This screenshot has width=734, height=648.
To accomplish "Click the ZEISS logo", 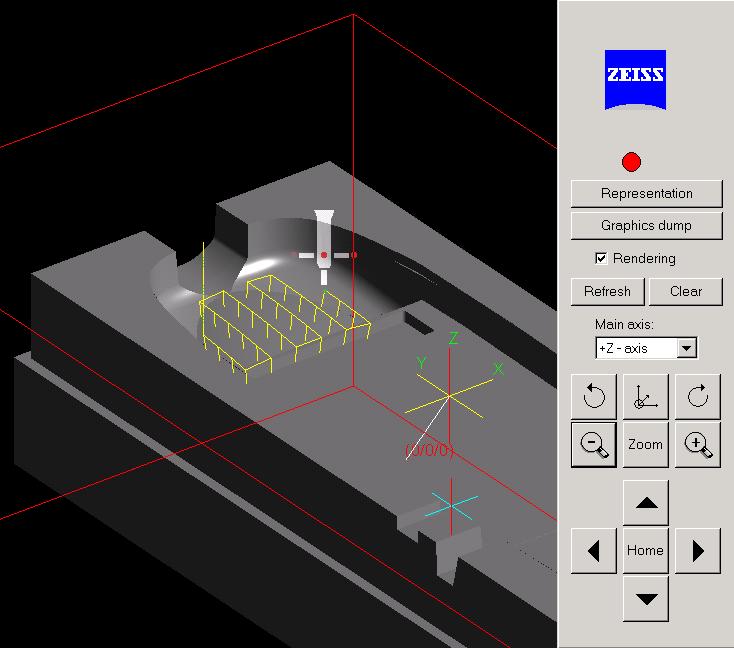I will (x=635, y=80).
